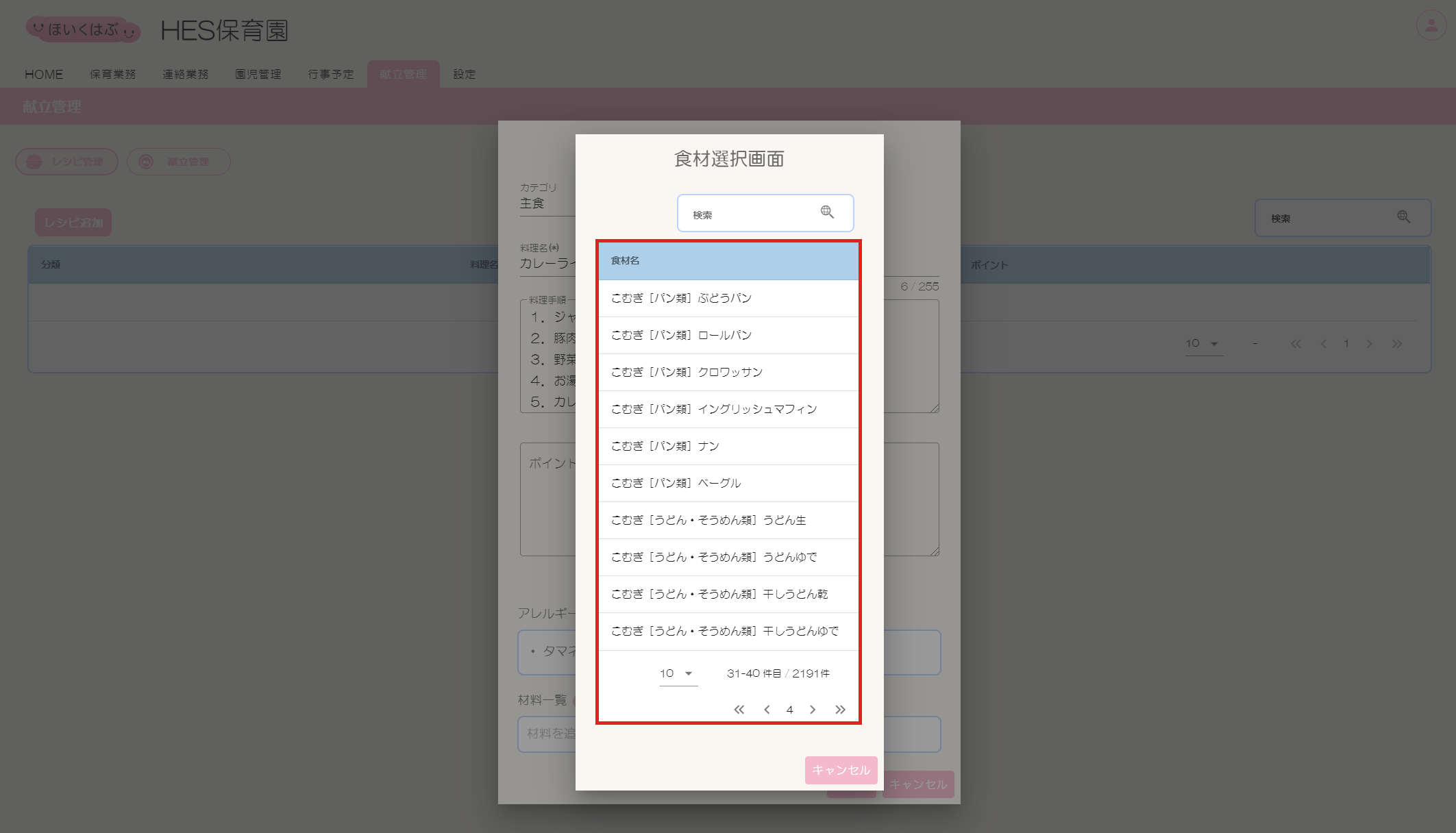Open the 行事予定 menu tab
Screen dimensions: 1456x833
pyautogui.click(x=331, y=74)
